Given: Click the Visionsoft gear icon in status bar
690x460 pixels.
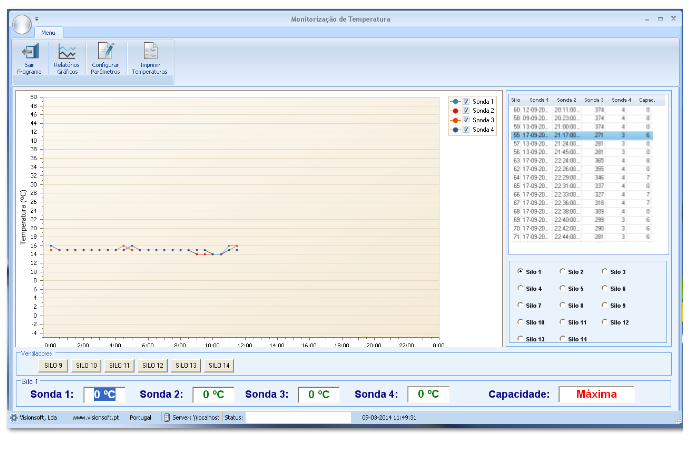Looking at the screenshot, I should click(14, 417).
